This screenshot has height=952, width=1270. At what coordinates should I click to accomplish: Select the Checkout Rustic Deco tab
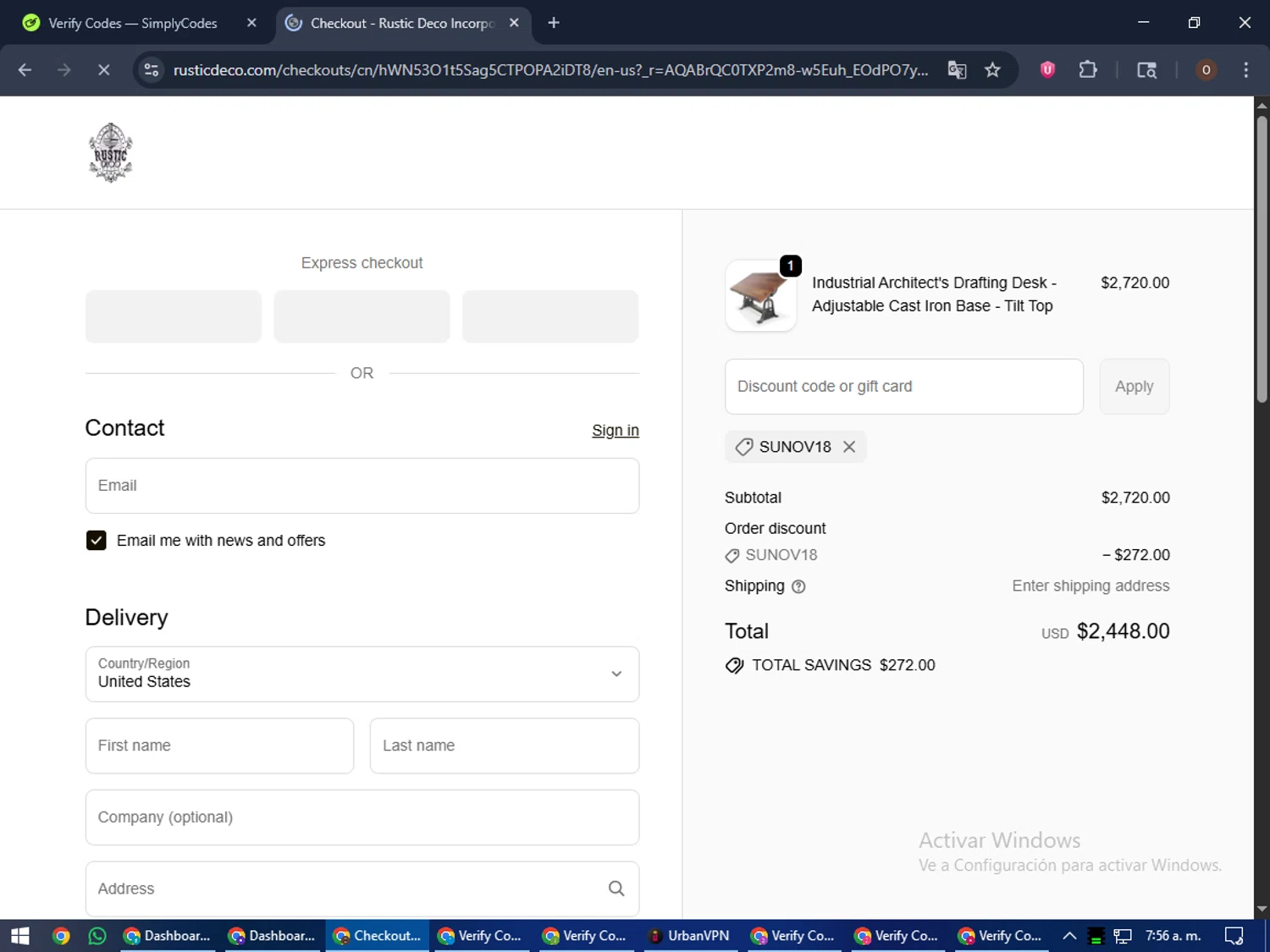coord(402,23)
